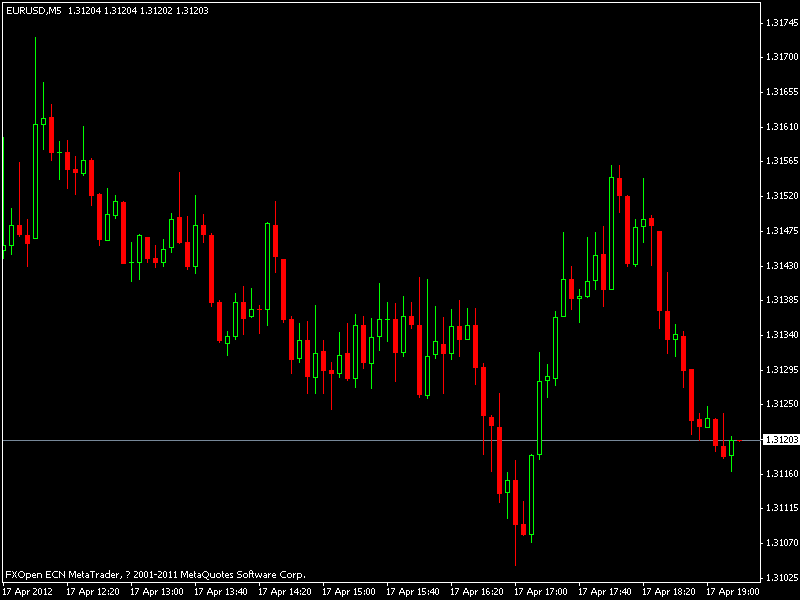Select the 1.31340 level on price scale

tap(780, 334)
